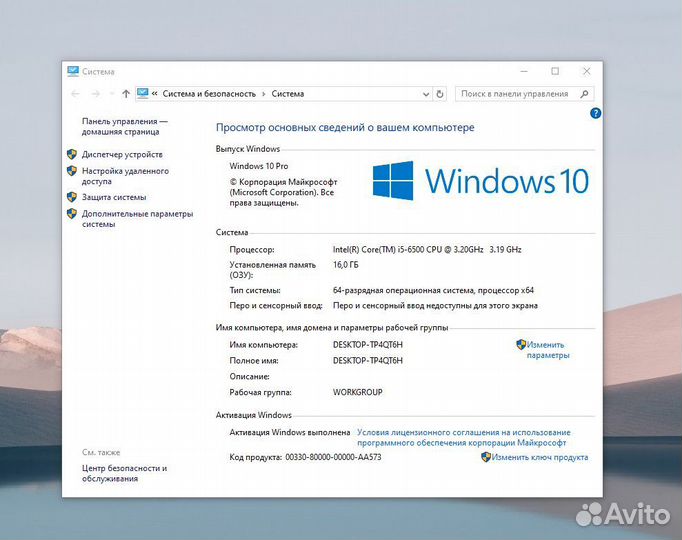Click the Windows 10 logo
The width and height of the screenshot is (682, 540).
[x=481, y=180]
